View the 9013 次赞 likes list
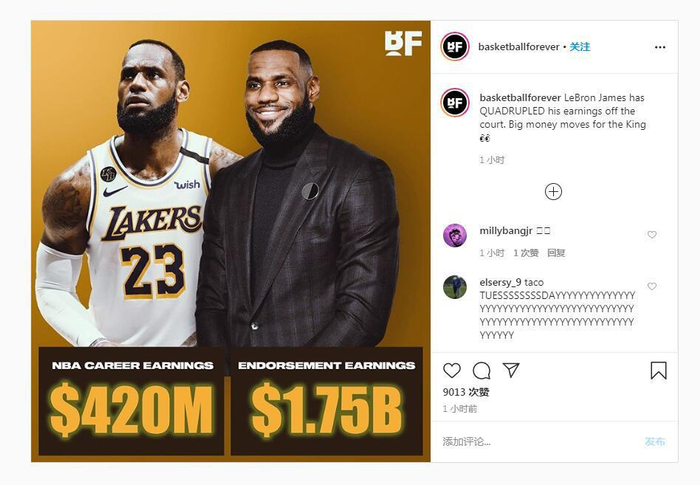This screenshot has height=485, width=700. [x=466, y=392]
